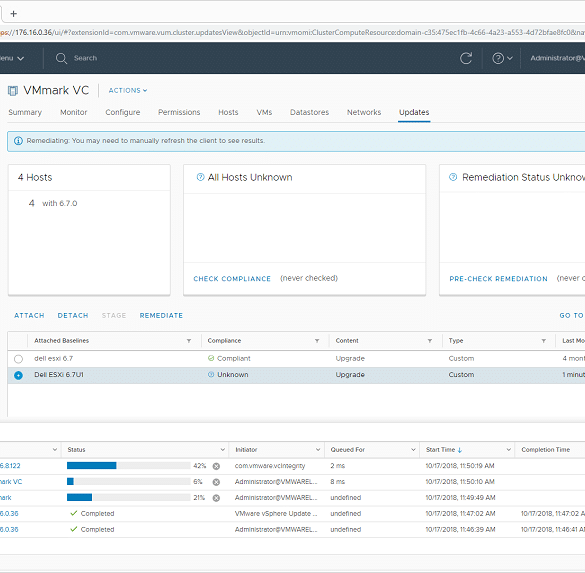585x573 pixels.
Task: Expand the ACTIONS dropdown
Action: pyautogui.click(x=128, y=91)
